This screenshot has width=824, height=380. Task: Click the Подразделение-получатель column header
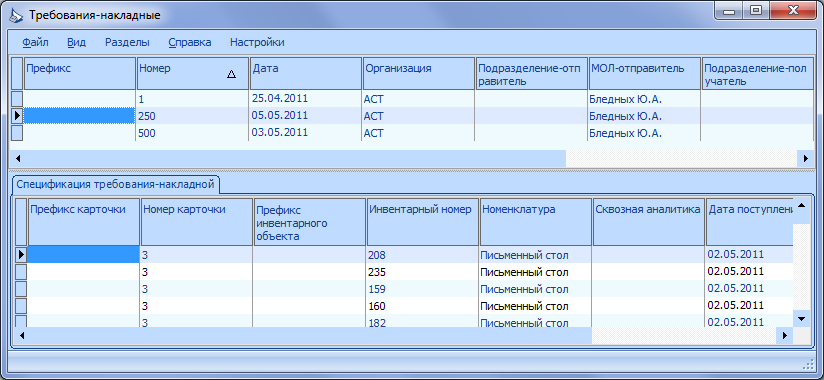point(757,73)
